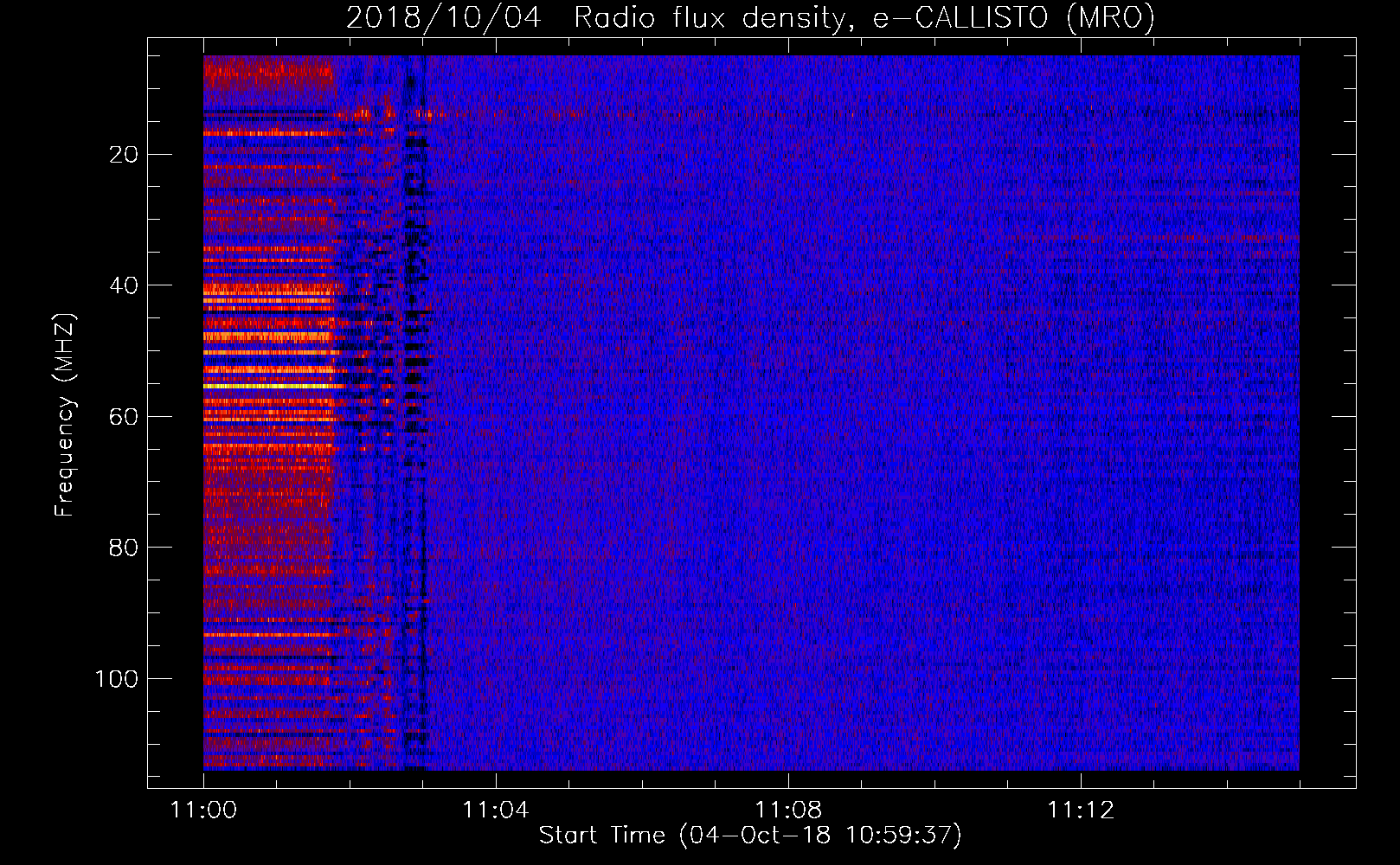
Task: Click the 60 MHz frequency tick label
Action: pos(125,417)
